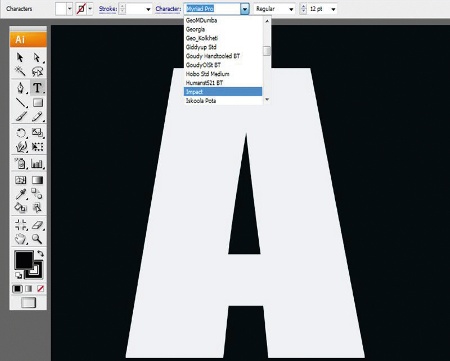The image size is (450, 361).
Task: Open the font family dropdown arrow
Action: click(245, 9)
